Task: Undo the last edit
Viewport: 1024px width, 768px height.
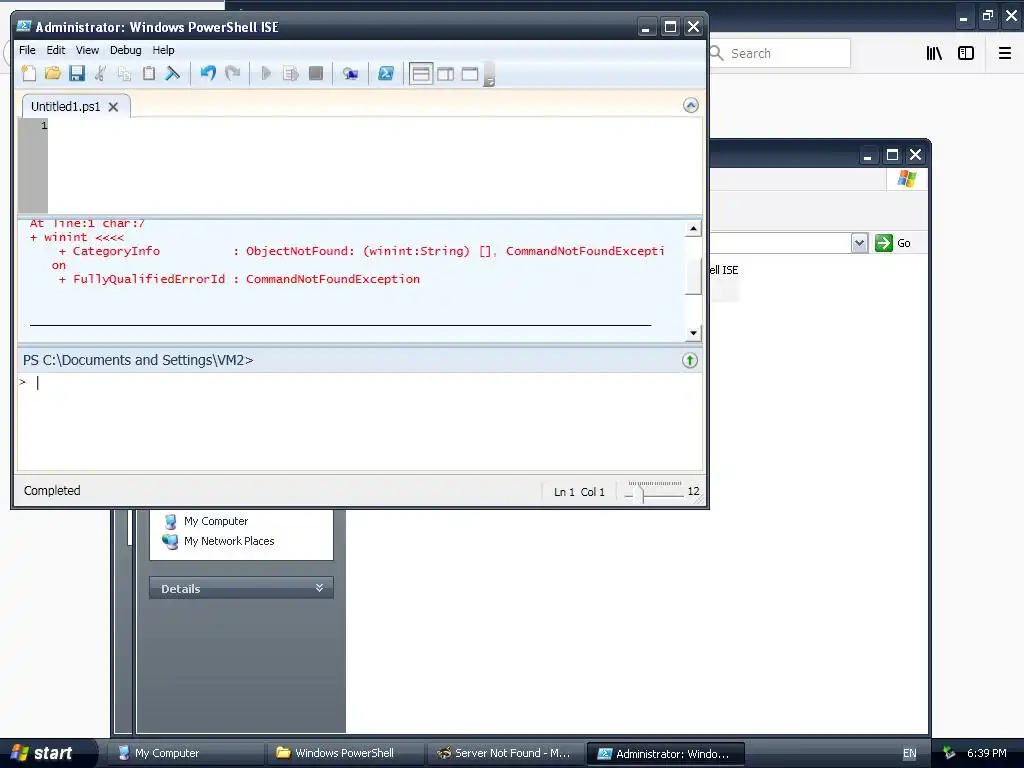Action: pyautogui.click(x=208, y=74)
